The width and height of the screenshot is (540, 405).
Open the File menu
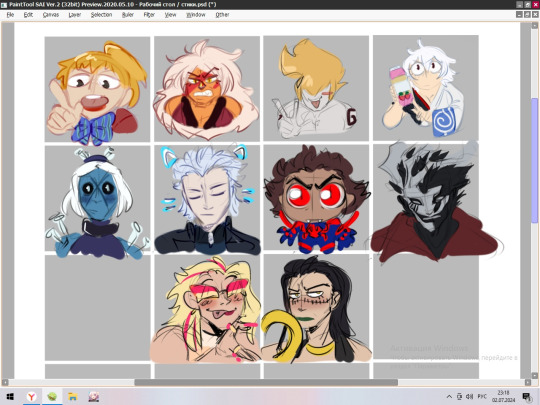10,14
